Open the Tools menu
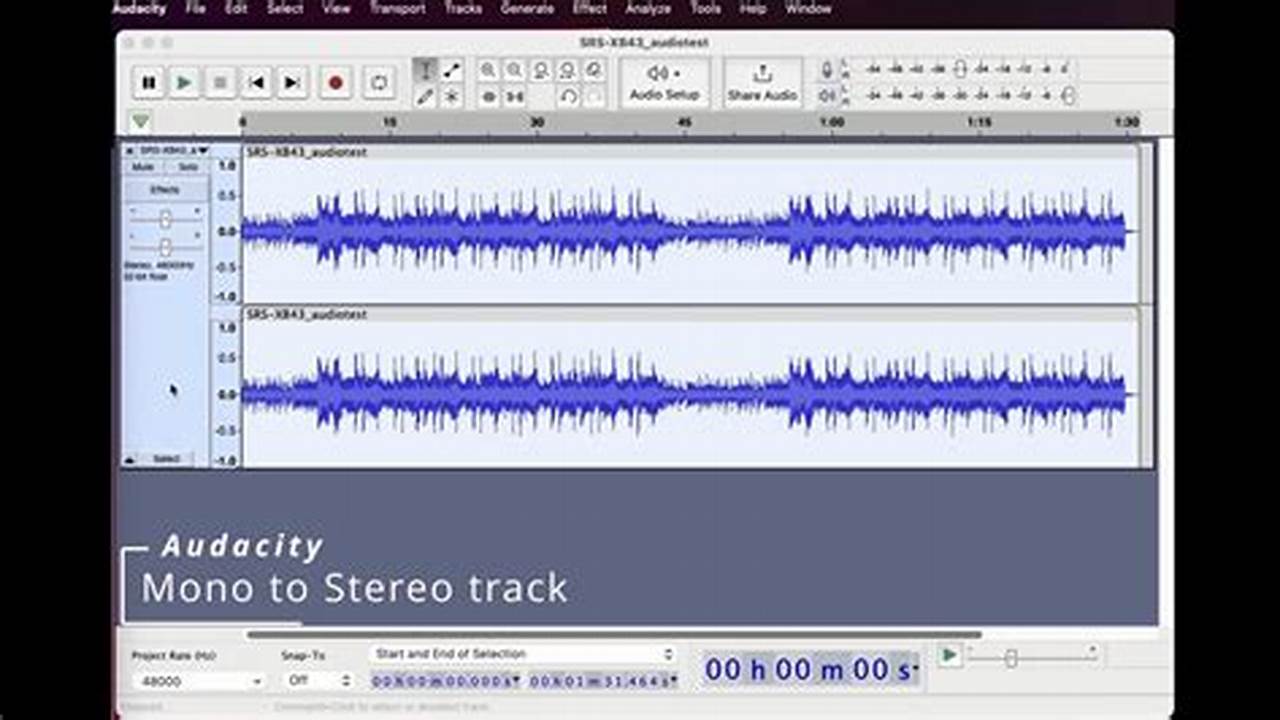Image resolution: width=1280 pixels, height=720 pixels. pos(705,8)
